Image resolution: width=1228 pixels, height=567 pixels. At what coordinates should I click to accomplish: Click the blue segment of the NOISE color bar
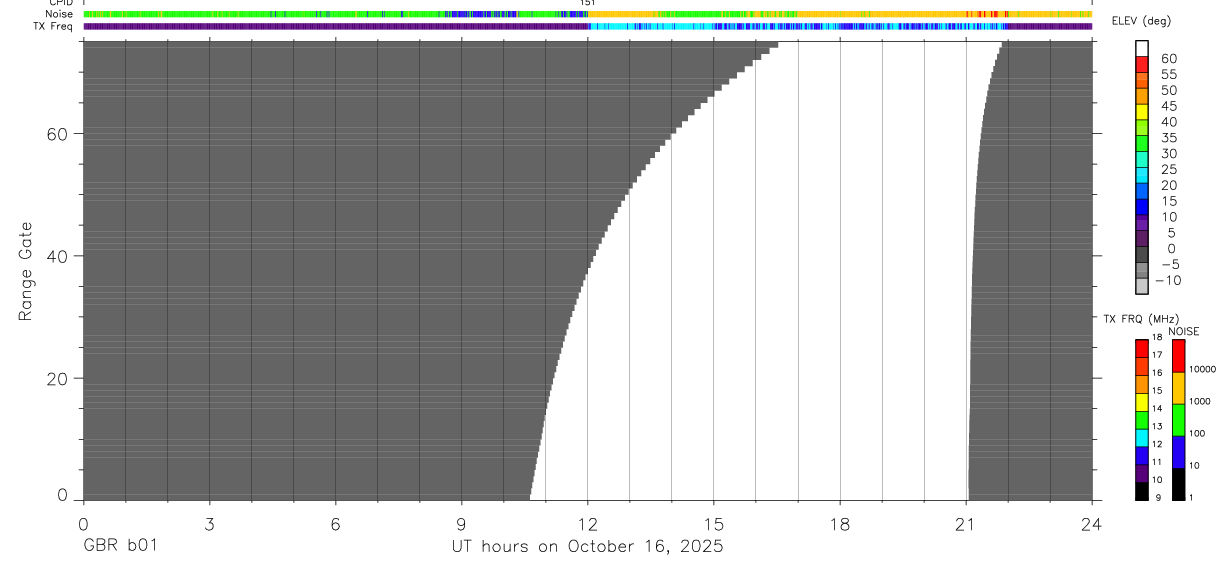[1178, 452]
